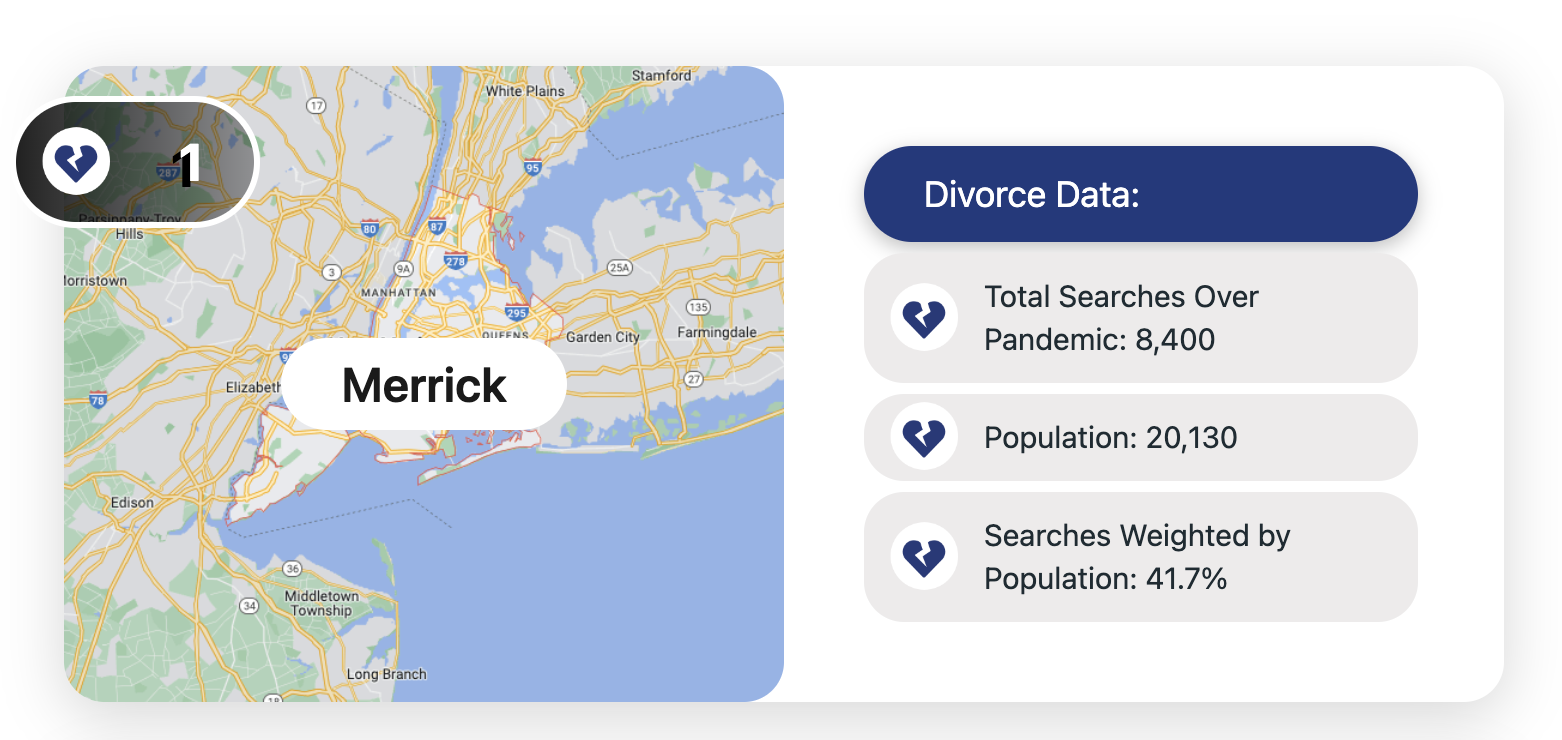This screenshot has height=740, width=1562.
Task: Click White Plains label on the map
Action: click(525, 91)
